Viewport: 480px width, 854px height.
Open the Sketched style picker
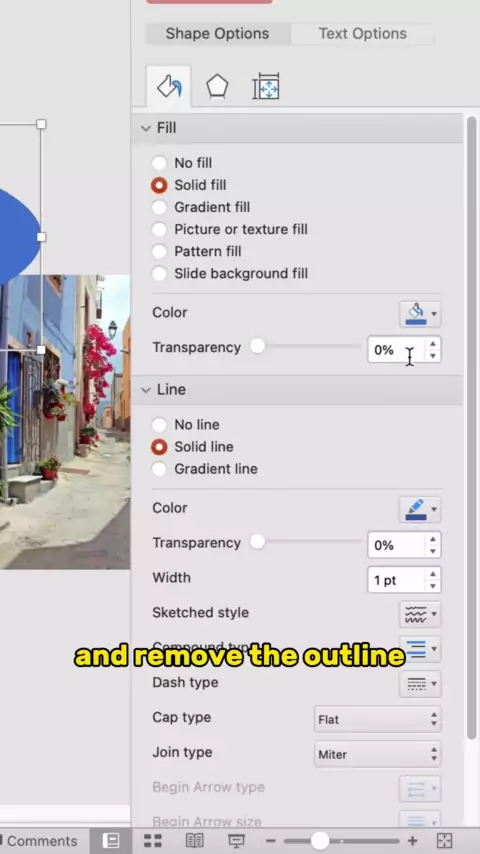click(420, 614)
